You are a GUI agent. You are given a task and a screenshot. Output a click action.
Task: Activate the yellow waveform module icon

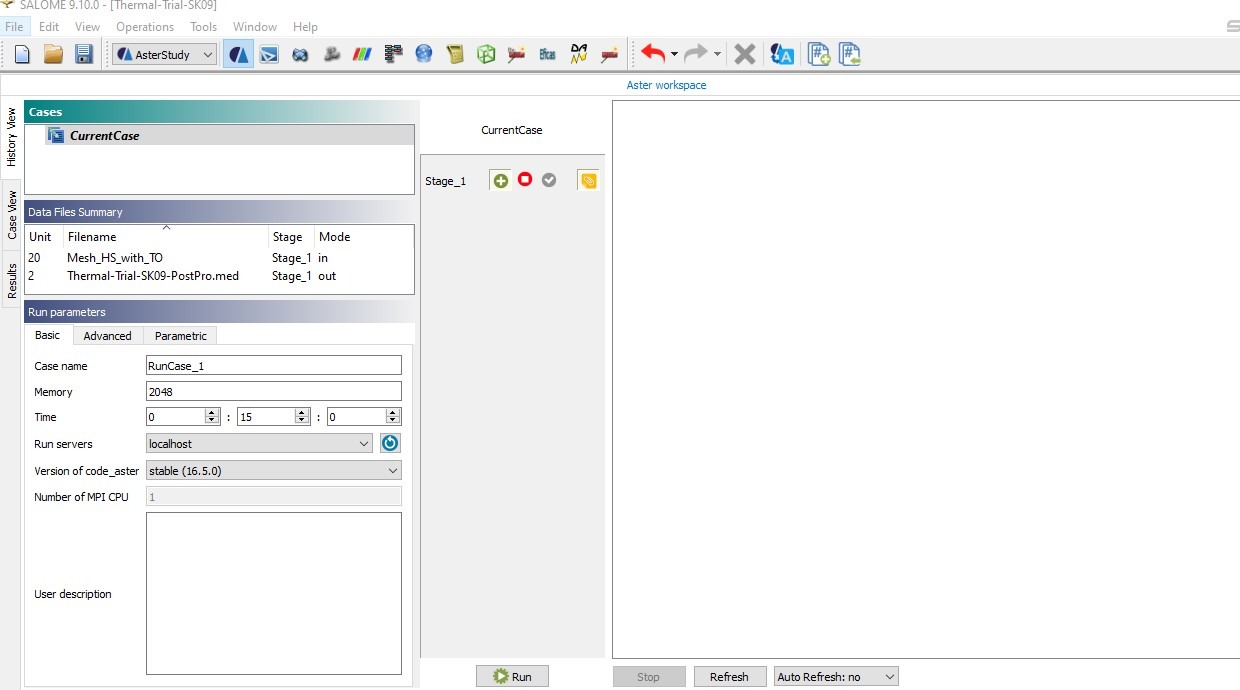click(x=578, y=55)
